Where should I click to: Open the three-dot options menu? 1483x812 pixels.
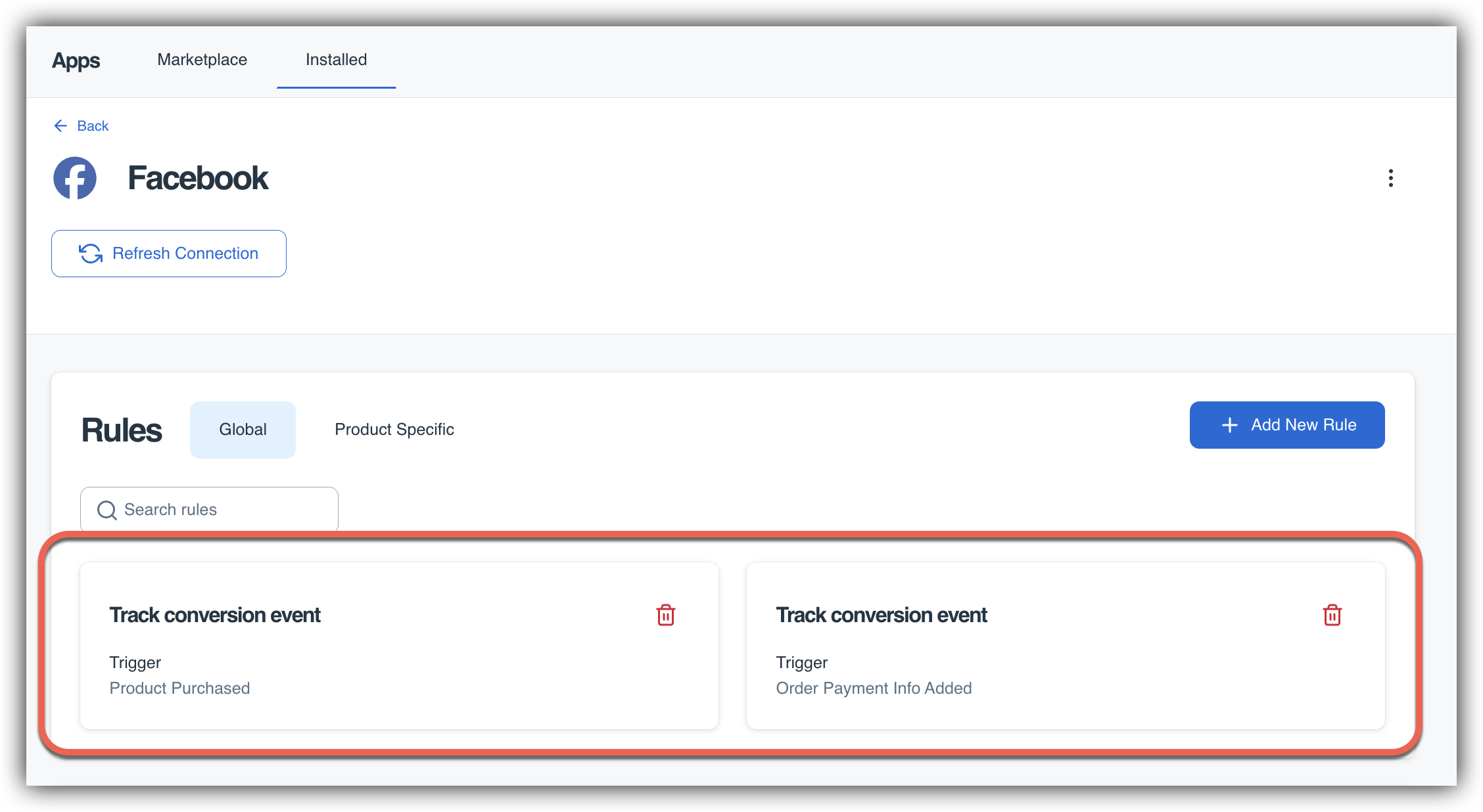[1390, 178]
